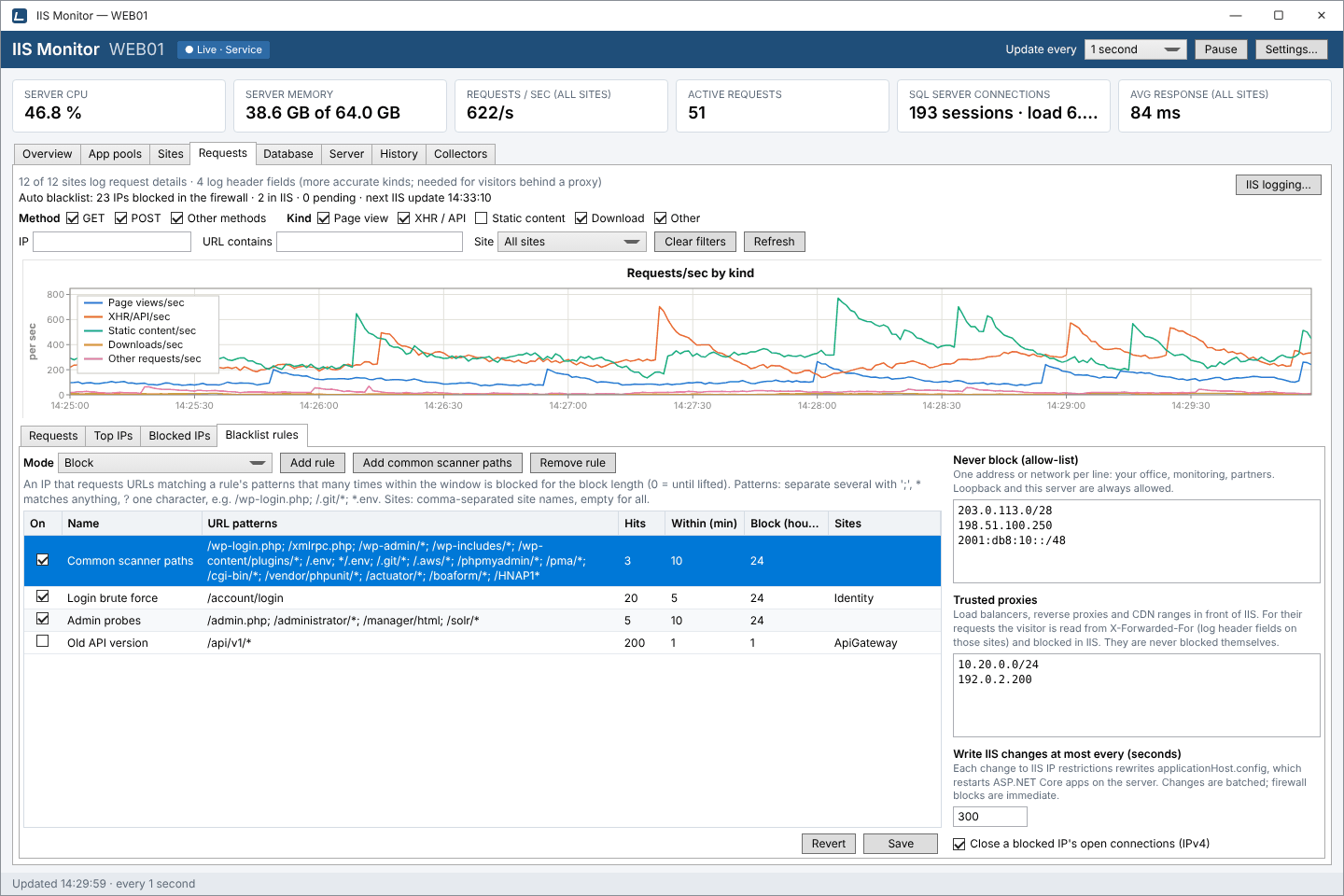Open the Collectors tab
The image size is (1344, 896).
(461, 154)
